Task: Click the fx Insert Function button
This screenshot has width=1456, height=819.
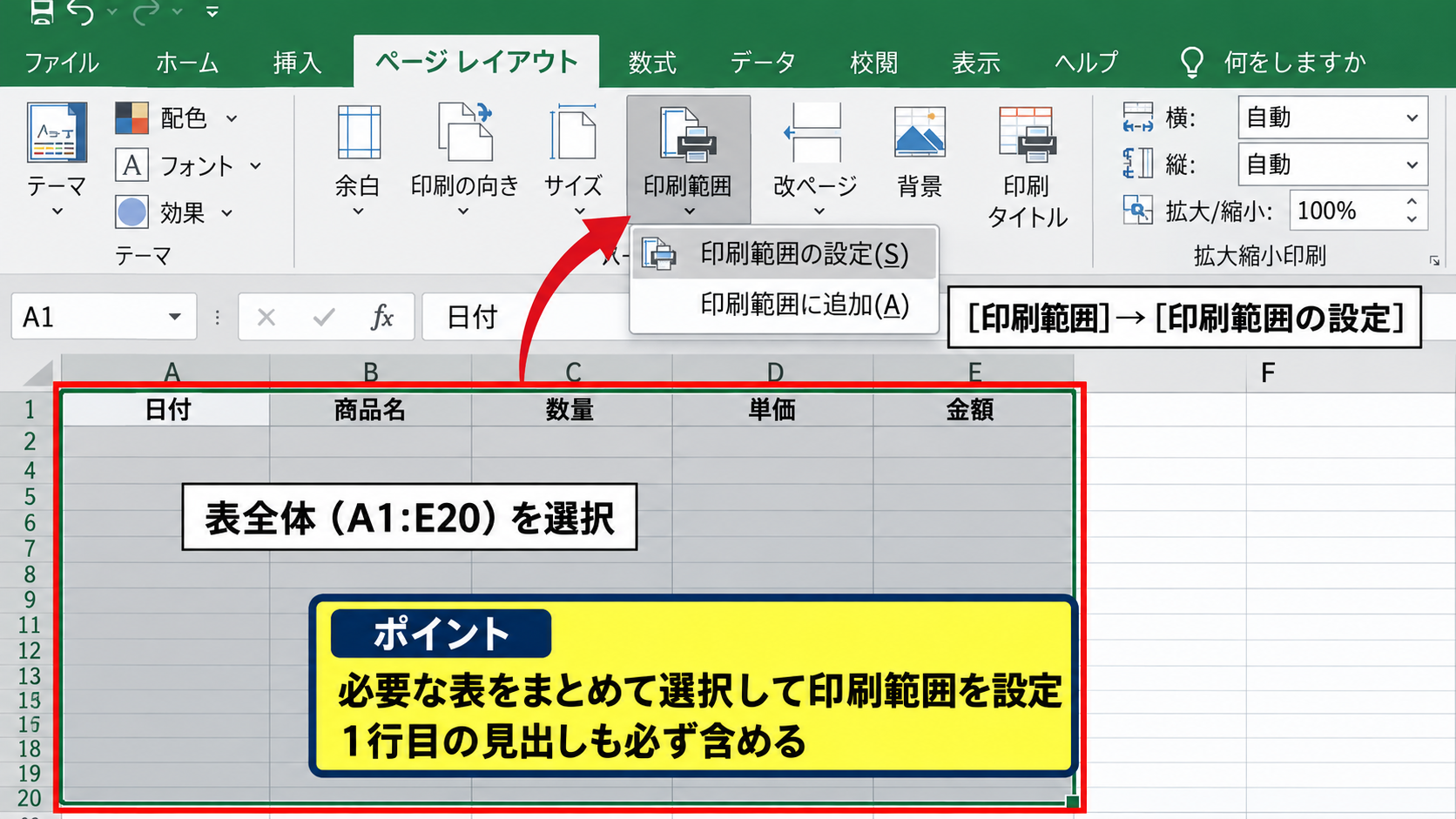Action: pyautogui.click(x=382, y=318)
